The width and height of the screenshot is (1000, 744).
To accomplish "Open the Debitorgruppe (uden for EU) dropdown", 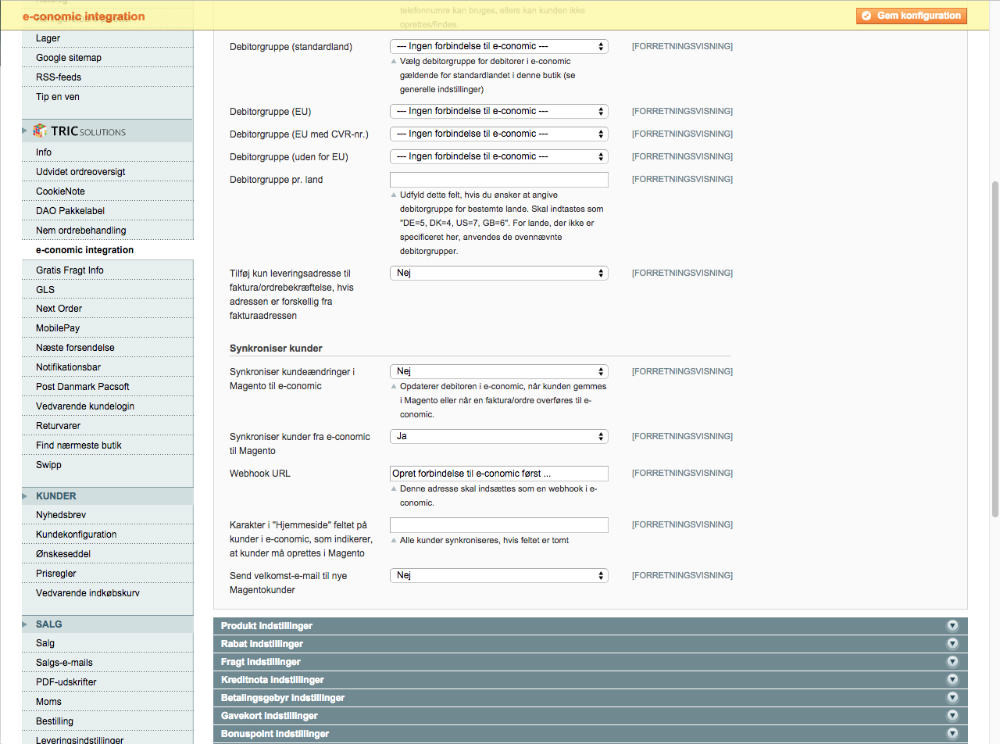I will click(498, 156).
